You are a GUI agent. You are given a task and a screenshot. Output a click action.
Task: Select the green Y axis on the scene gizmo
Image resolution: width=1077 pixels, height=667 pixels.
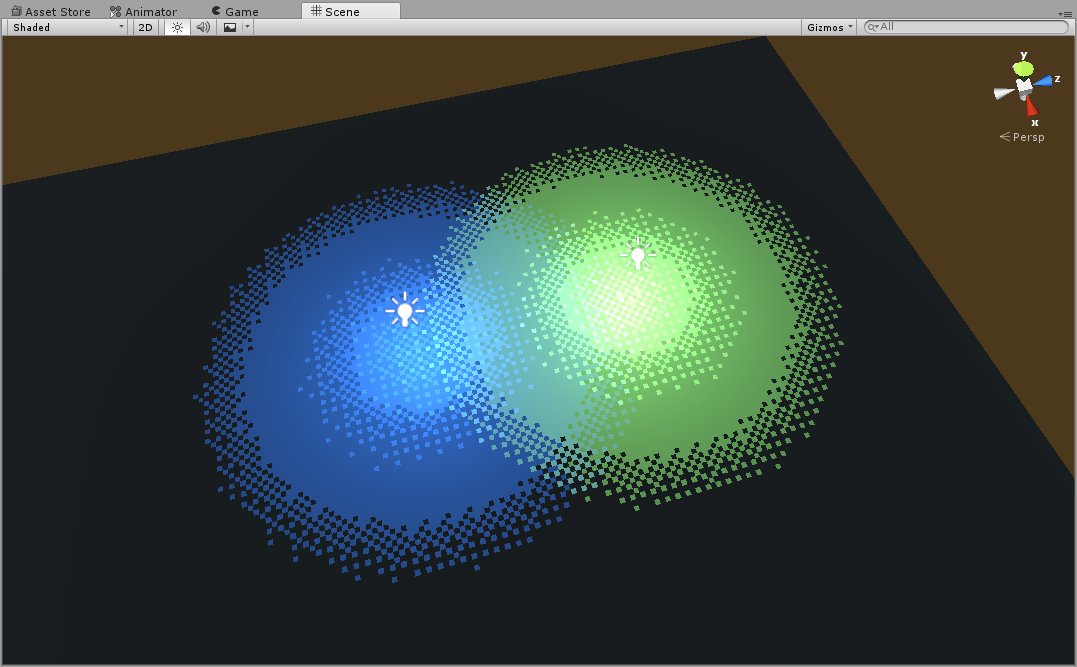1023,68
